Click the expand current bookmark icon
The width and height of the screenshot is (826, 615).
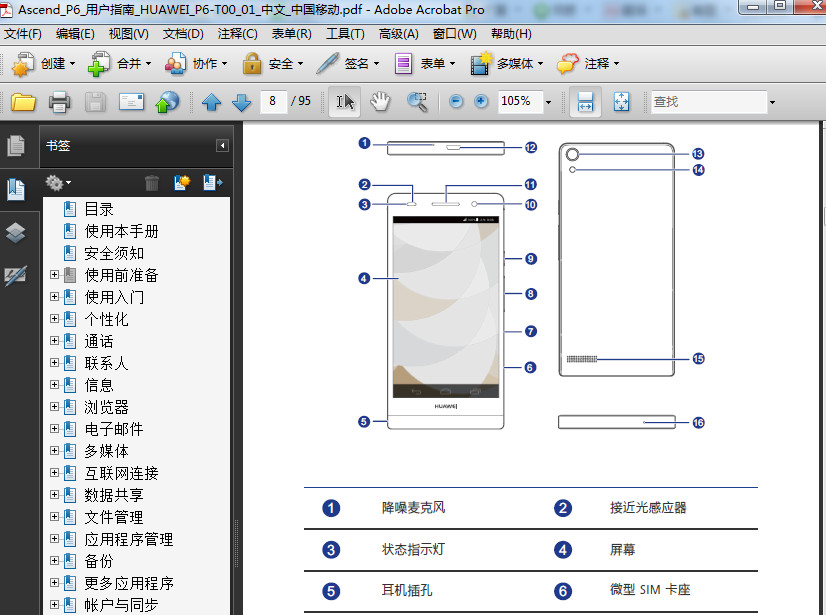click(x=213, y=183)
